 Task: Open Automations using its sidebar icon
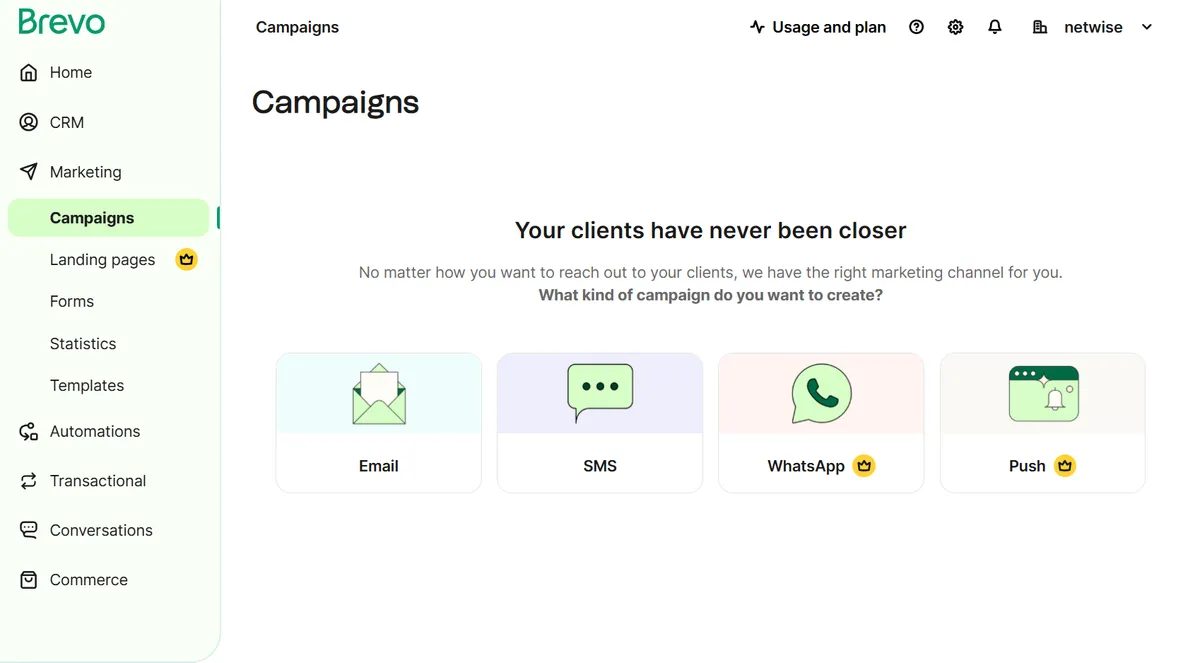(28, 431)
